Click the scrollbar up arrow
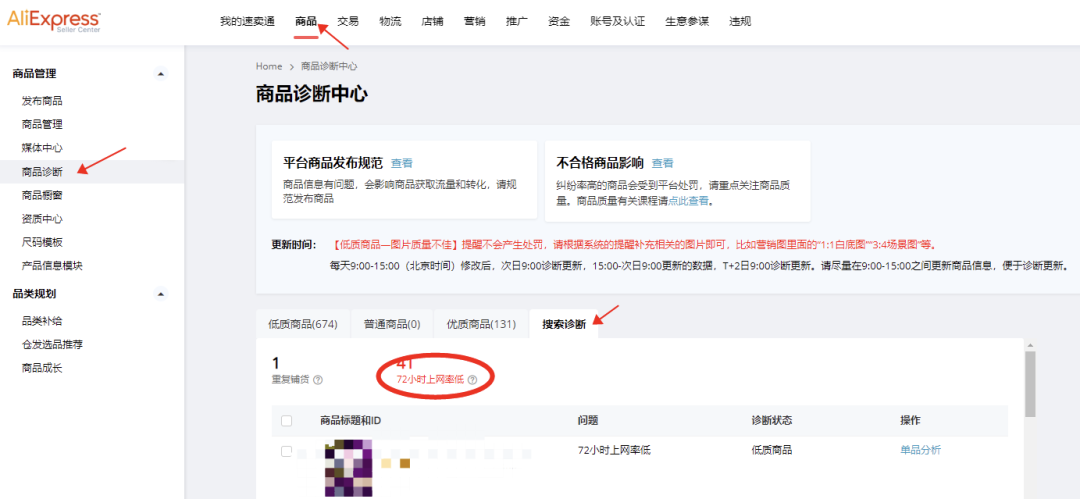Viewport: 1080px width, 499px height. click(x=1030, y=345)
